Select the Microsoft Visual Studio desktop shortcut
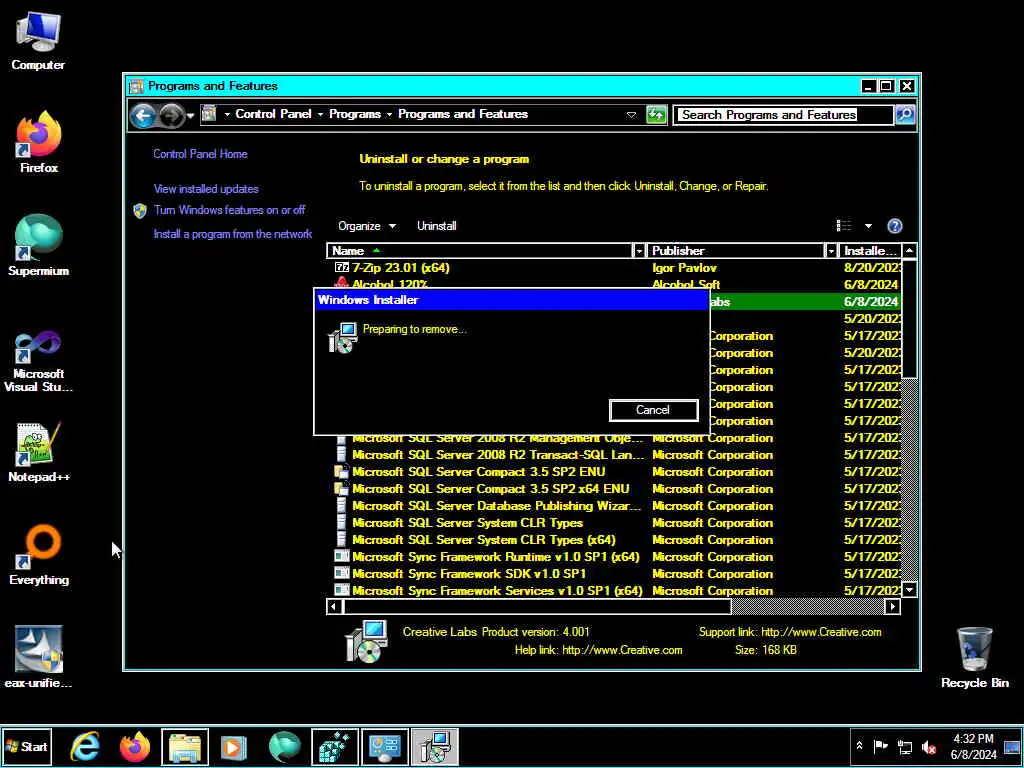Viewport: 1024px width, 768px height. [x=39, y=360]
